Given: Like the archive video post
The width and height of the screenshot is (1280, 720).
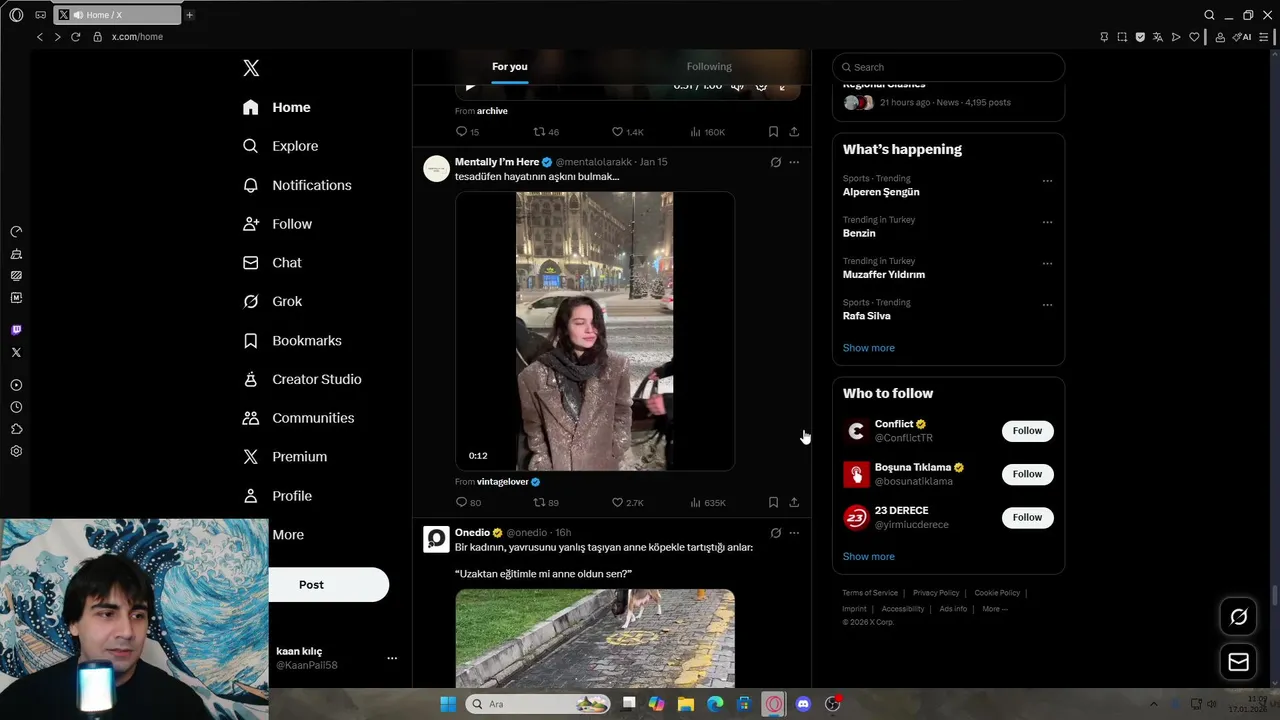Looking at the screenshot, I should pyautogui.click(x=627, y=131).
